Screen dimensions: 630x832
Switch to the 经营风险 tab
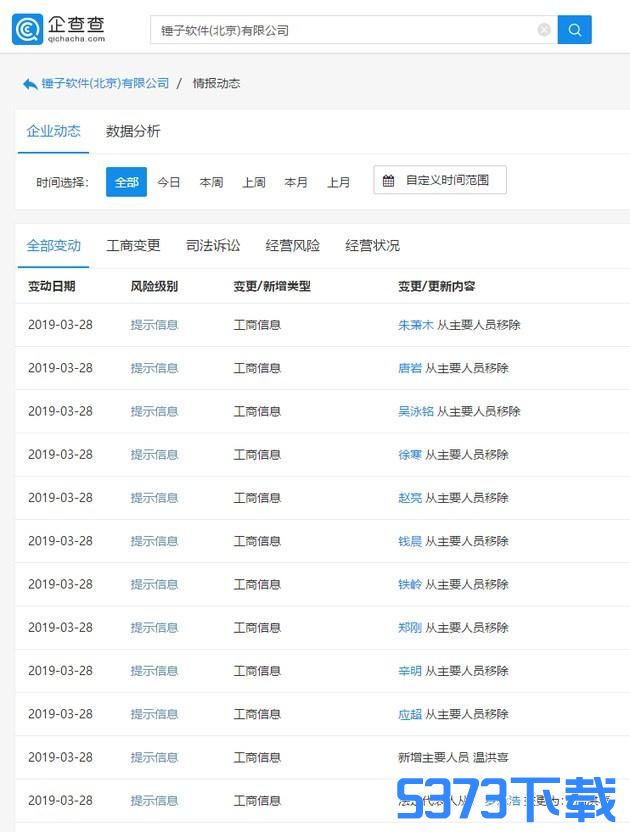coord(292,245)
